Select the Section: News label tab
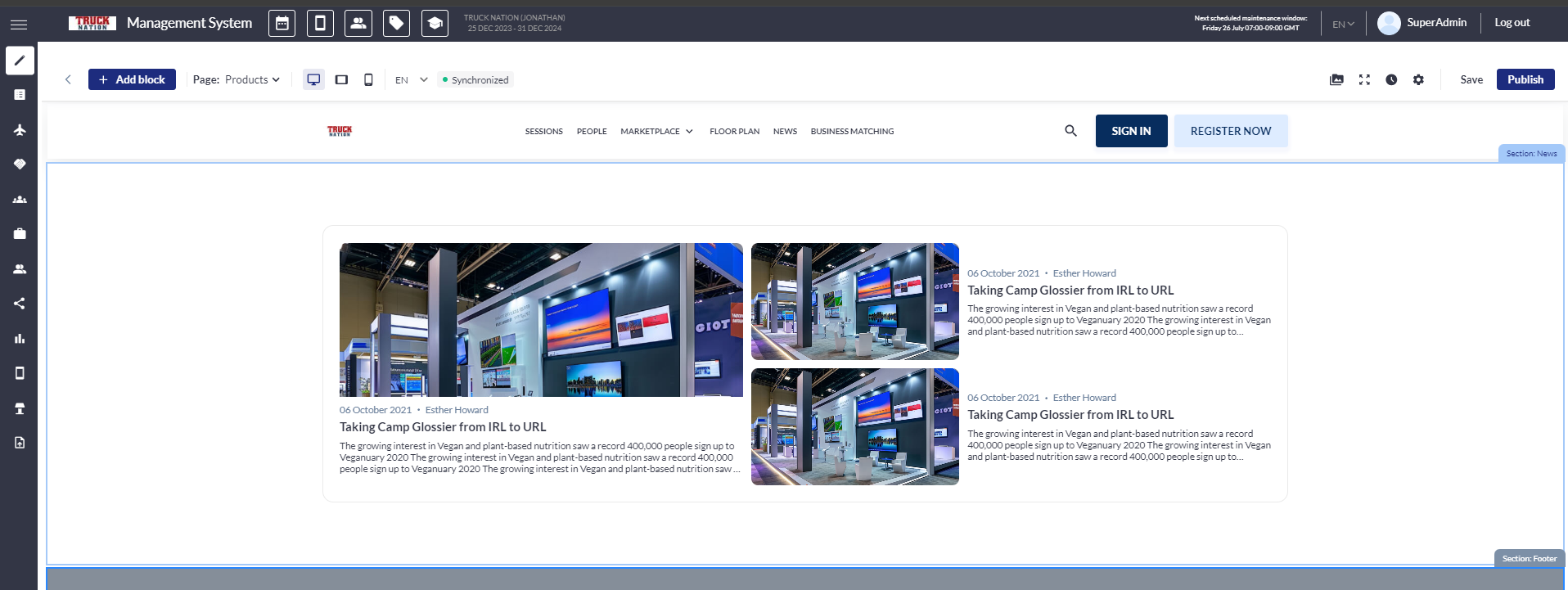 [1531, 153]
